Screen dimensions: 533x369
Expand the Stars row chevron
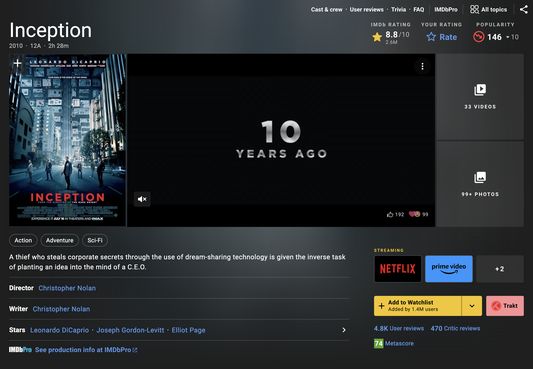344,330
